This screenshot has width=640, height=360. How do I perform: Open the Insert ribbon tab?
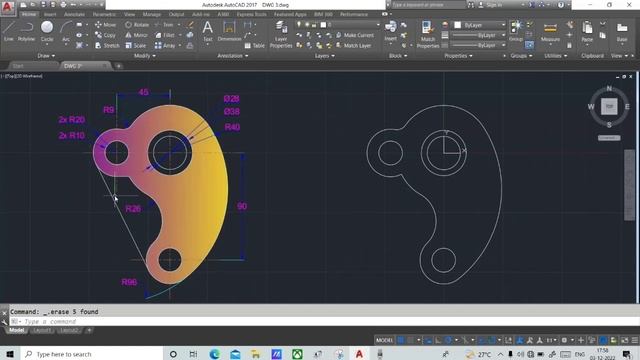[50, 14]
